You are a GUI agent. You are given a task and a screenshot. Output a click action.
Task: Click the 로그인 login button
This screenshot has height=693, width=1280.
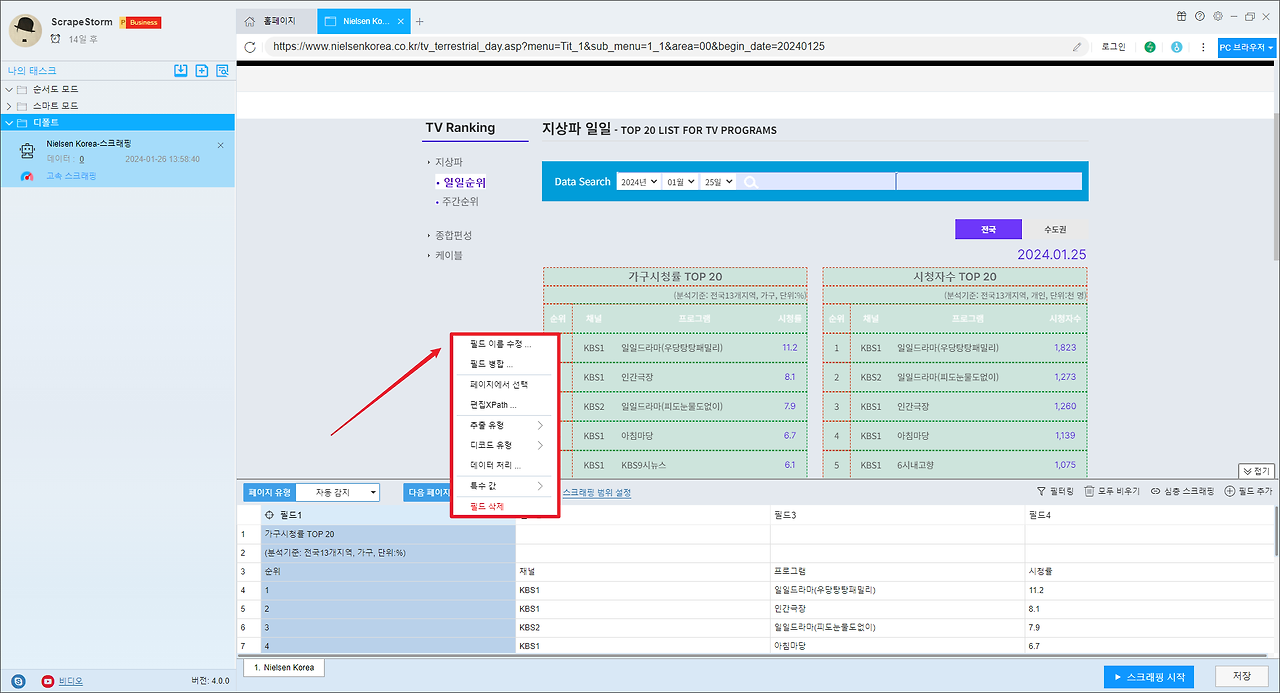pyautogui.click(x=1113, y=47)
